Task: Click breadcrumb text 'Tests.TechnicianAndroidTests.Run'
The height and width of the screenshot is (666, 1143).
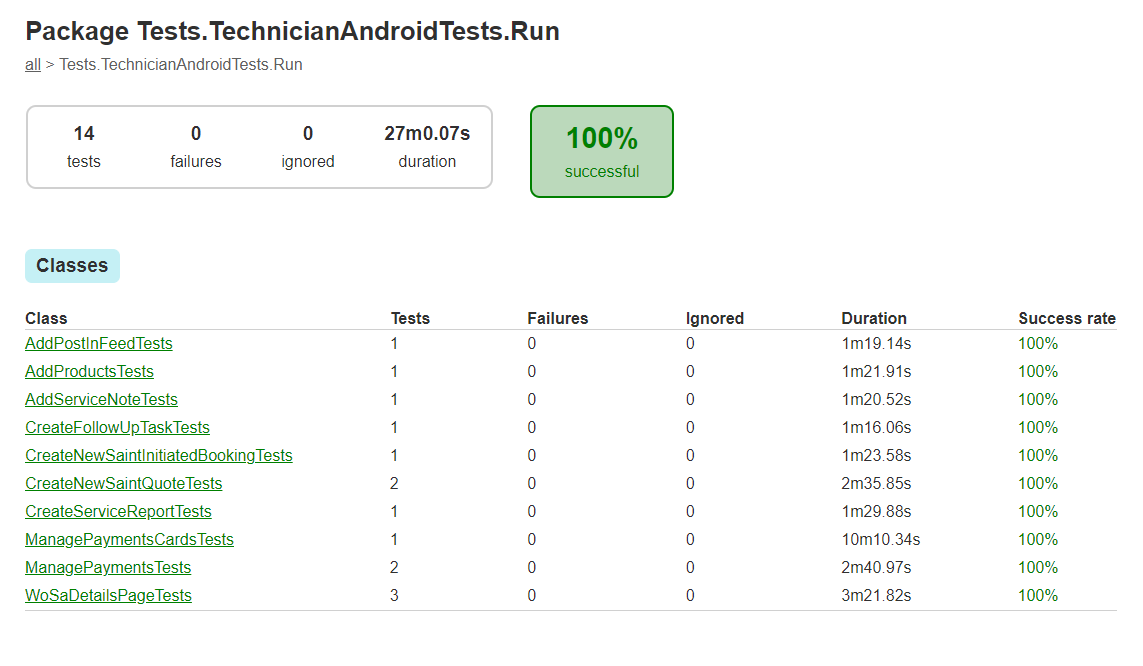Action: (181, 65)
